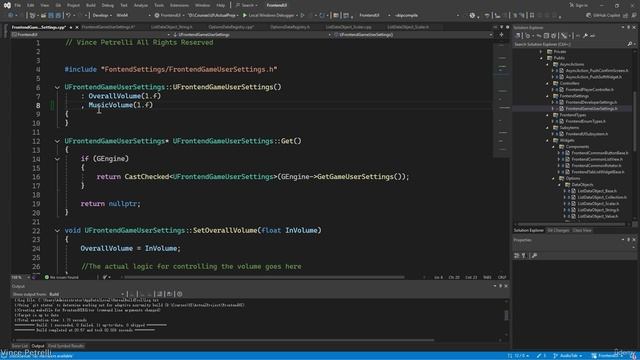This screenshot has width=640, height=360.
Task: Click the Widgets folder icon
Action: pos(556,140)
